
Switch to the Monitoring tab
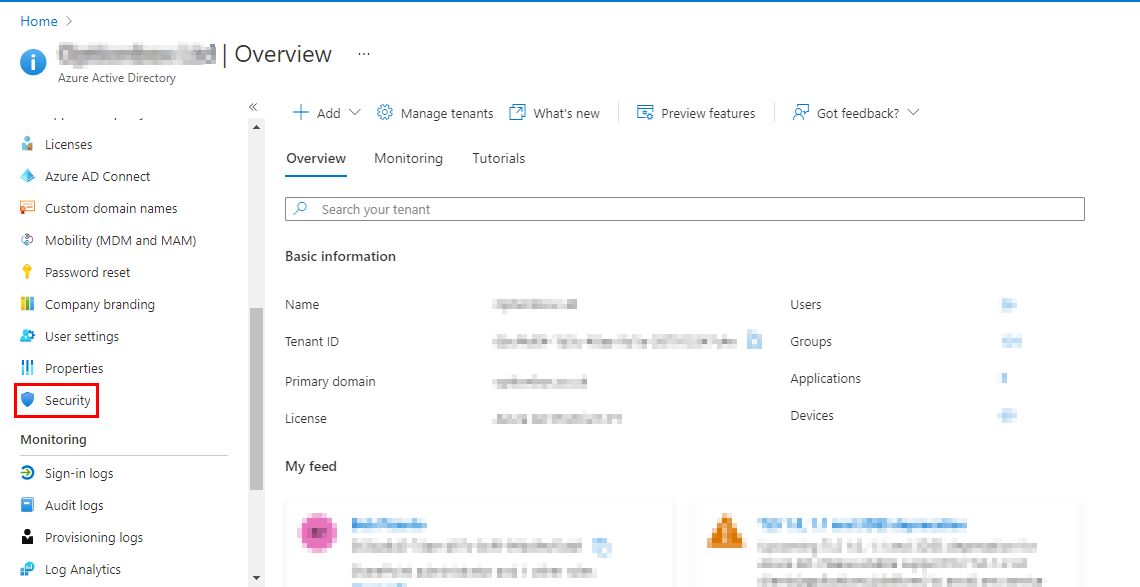tap(409, 159)
